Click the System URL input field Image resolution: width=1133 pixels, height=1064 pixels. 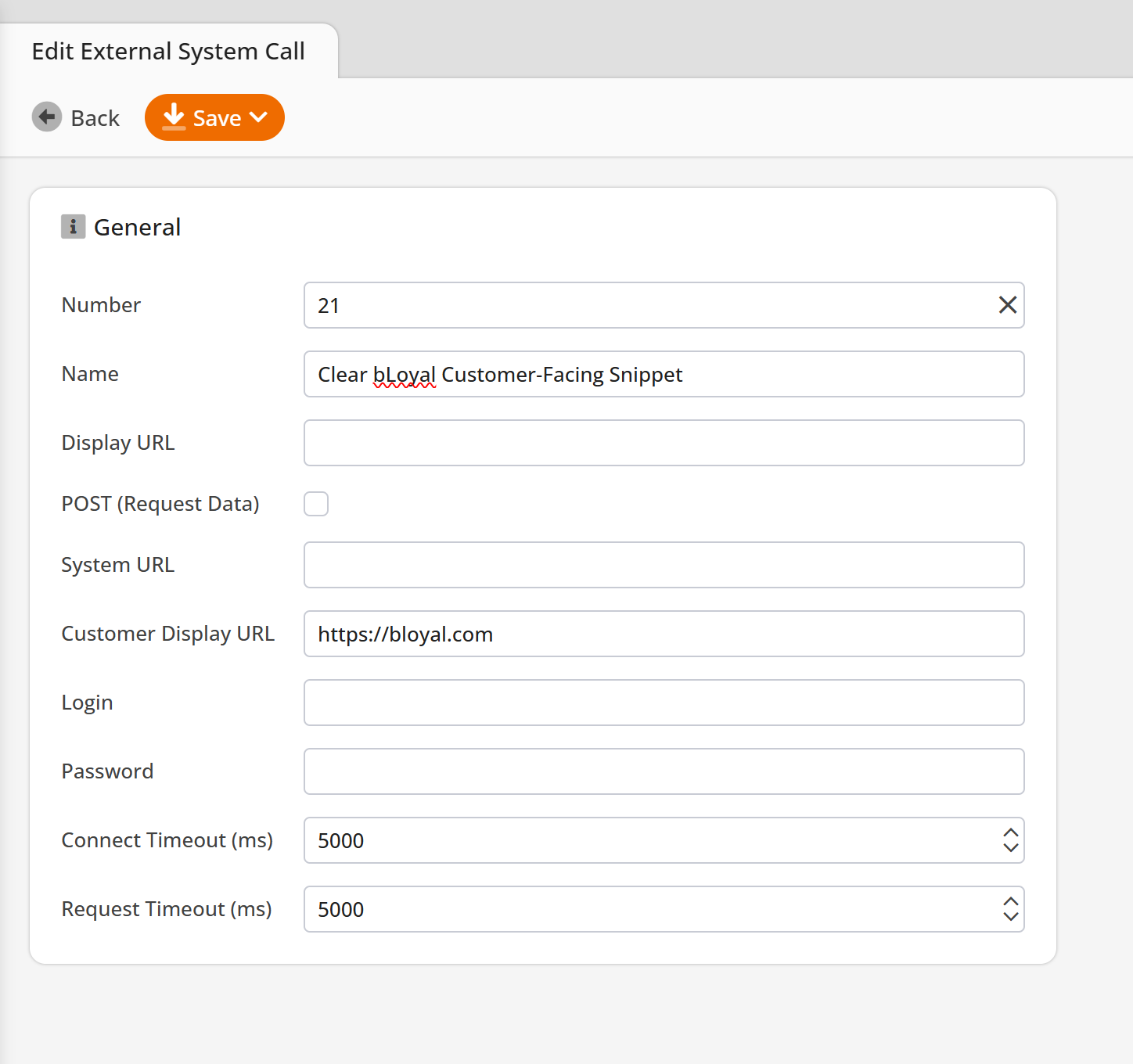click(x=664, y=565)
